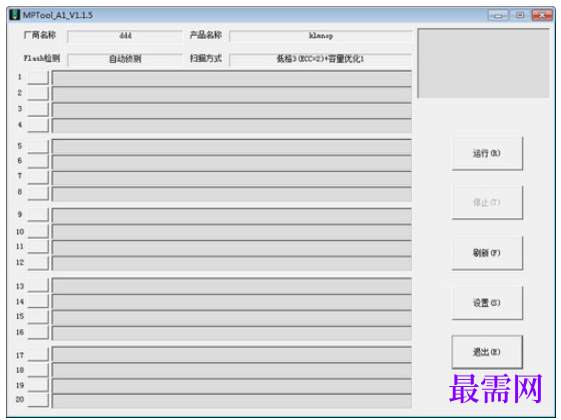This screenshot has width=561, height=420.
Task: Click the small button for port 12
Action: 38,263
